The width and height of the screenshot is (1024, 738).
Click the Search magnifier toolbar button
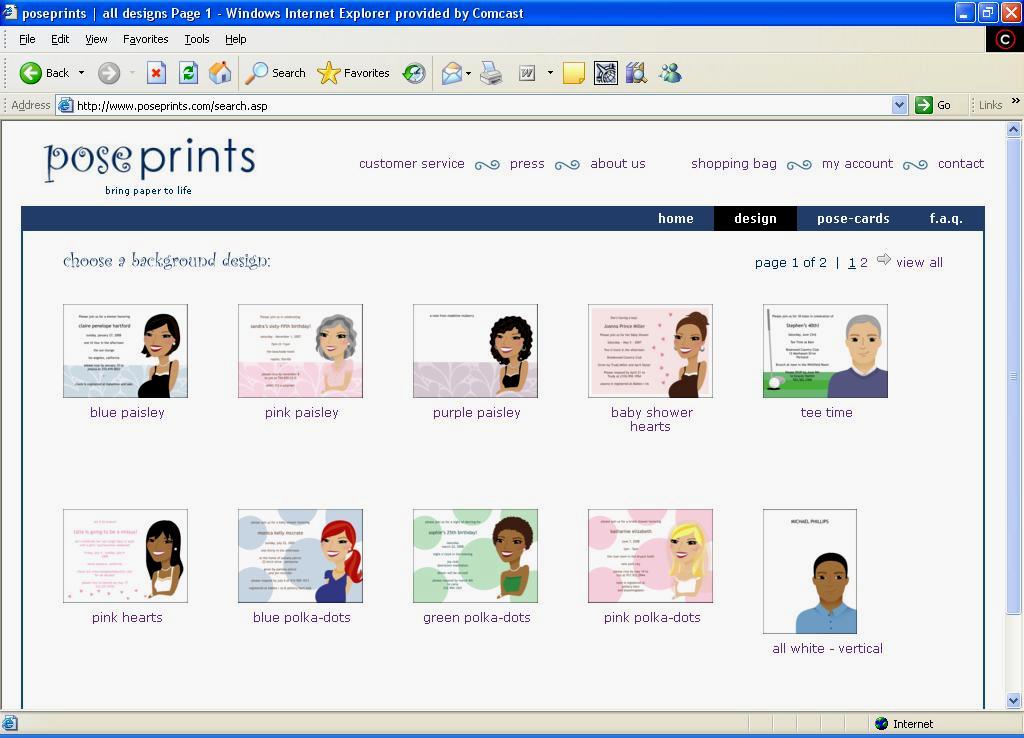275,73
